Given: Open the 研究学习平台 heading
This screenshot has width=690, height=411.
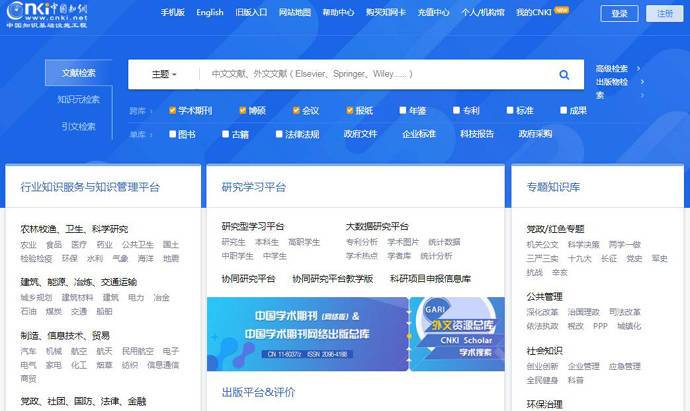Looking at the screenshot, I should (x=254, y=187).
